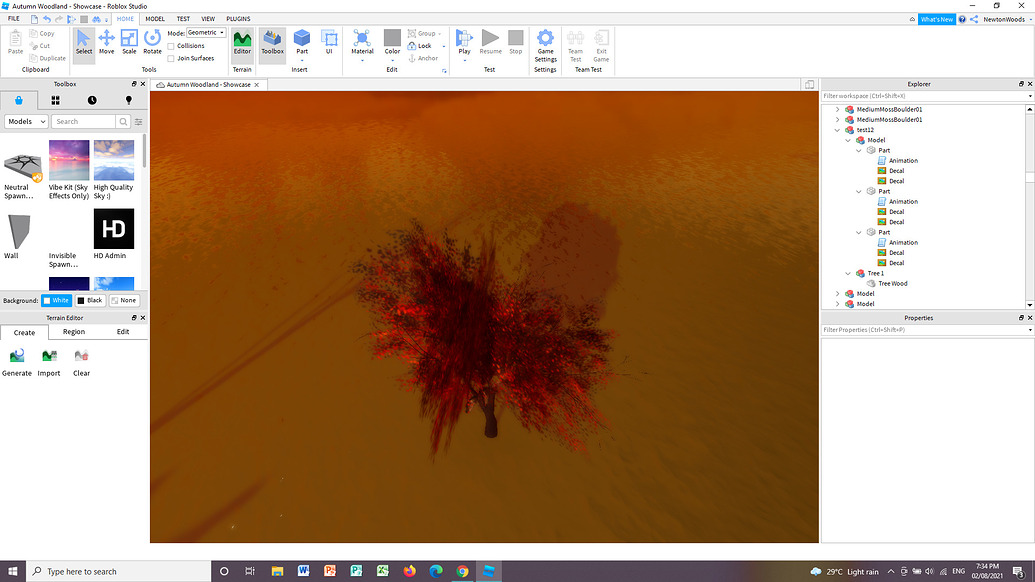
Task: Select White toolbox background
Action: [56, 300]
